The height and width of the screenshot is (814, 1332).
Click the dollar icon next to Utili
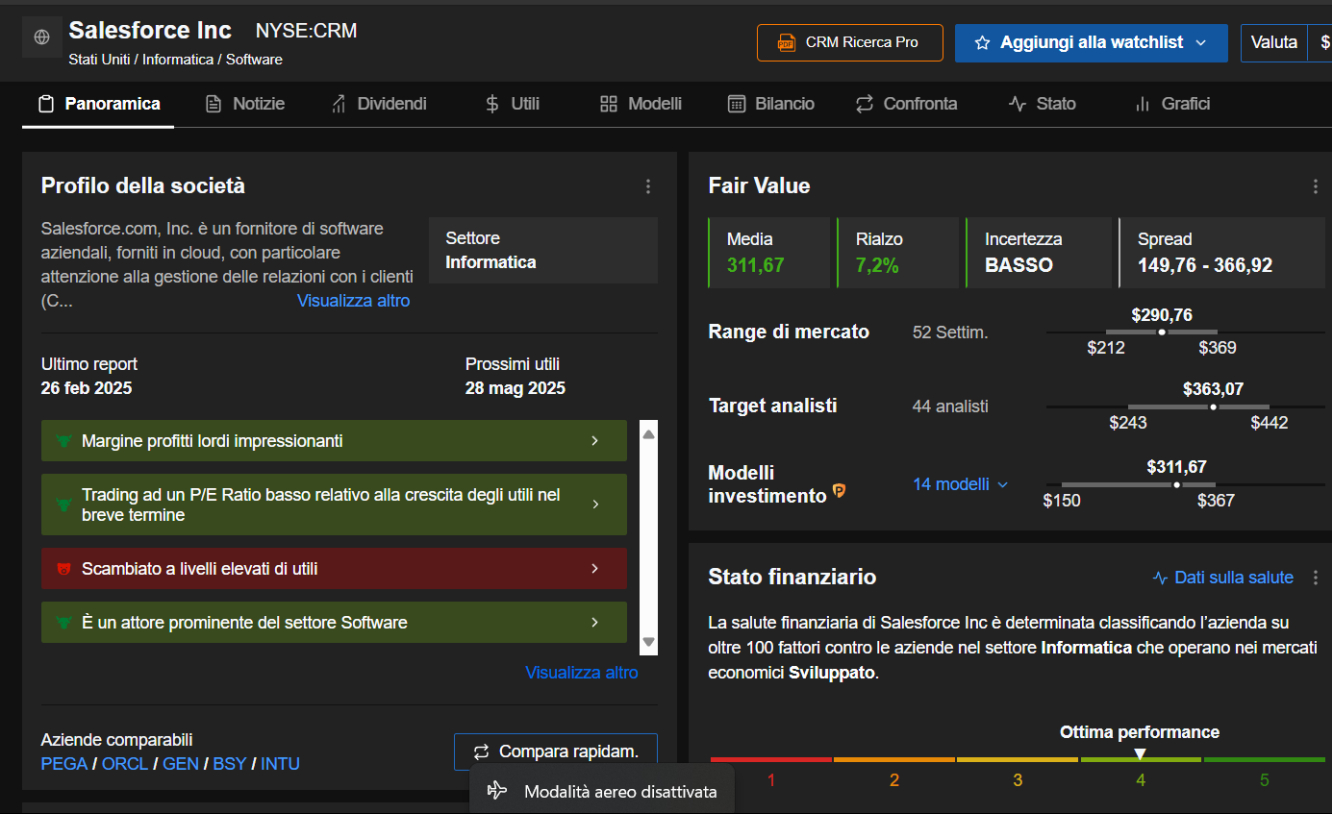tap(492, 104)
